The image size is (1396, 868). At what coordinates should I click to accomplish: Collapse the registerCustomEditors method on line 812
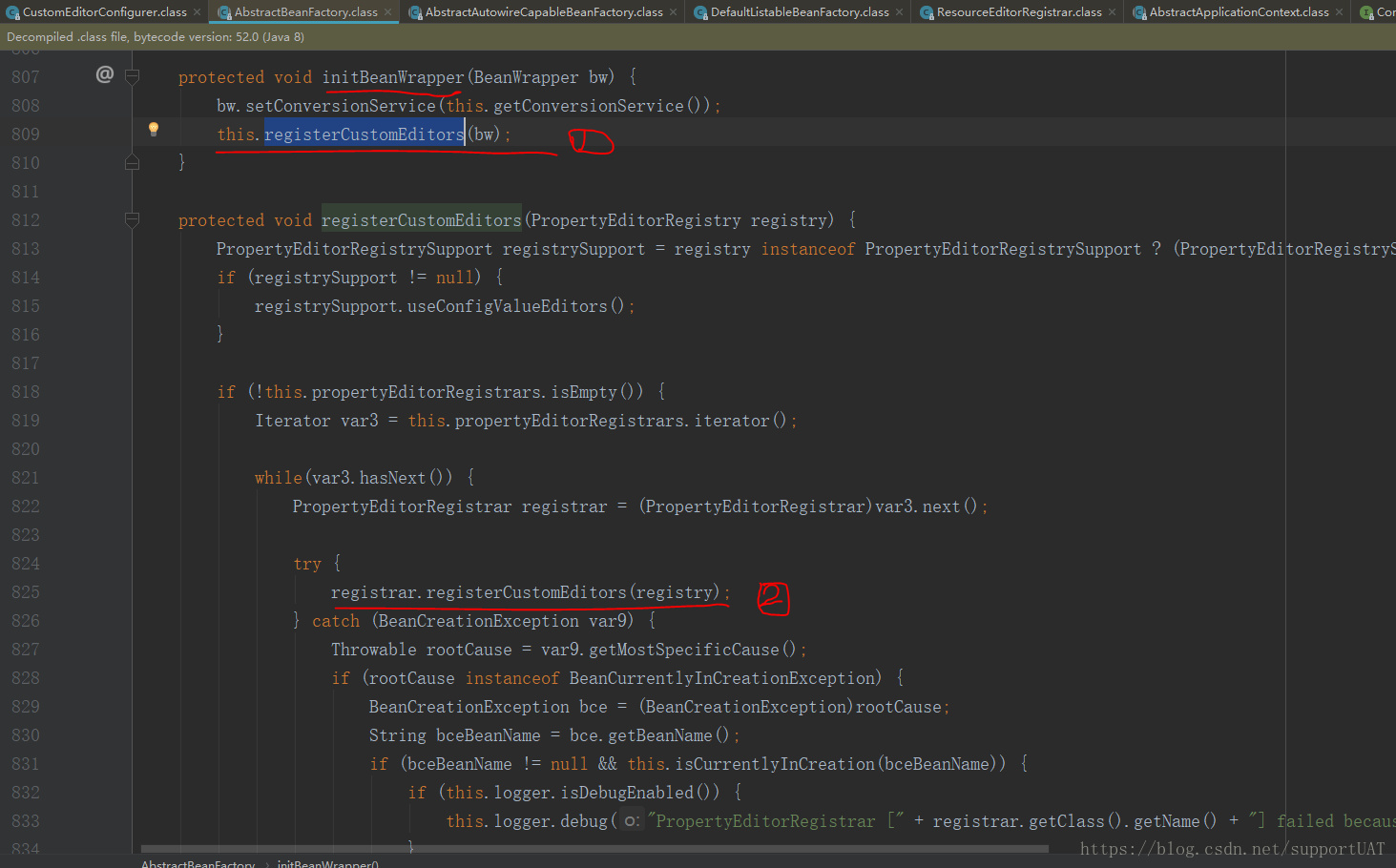[133, 219]
